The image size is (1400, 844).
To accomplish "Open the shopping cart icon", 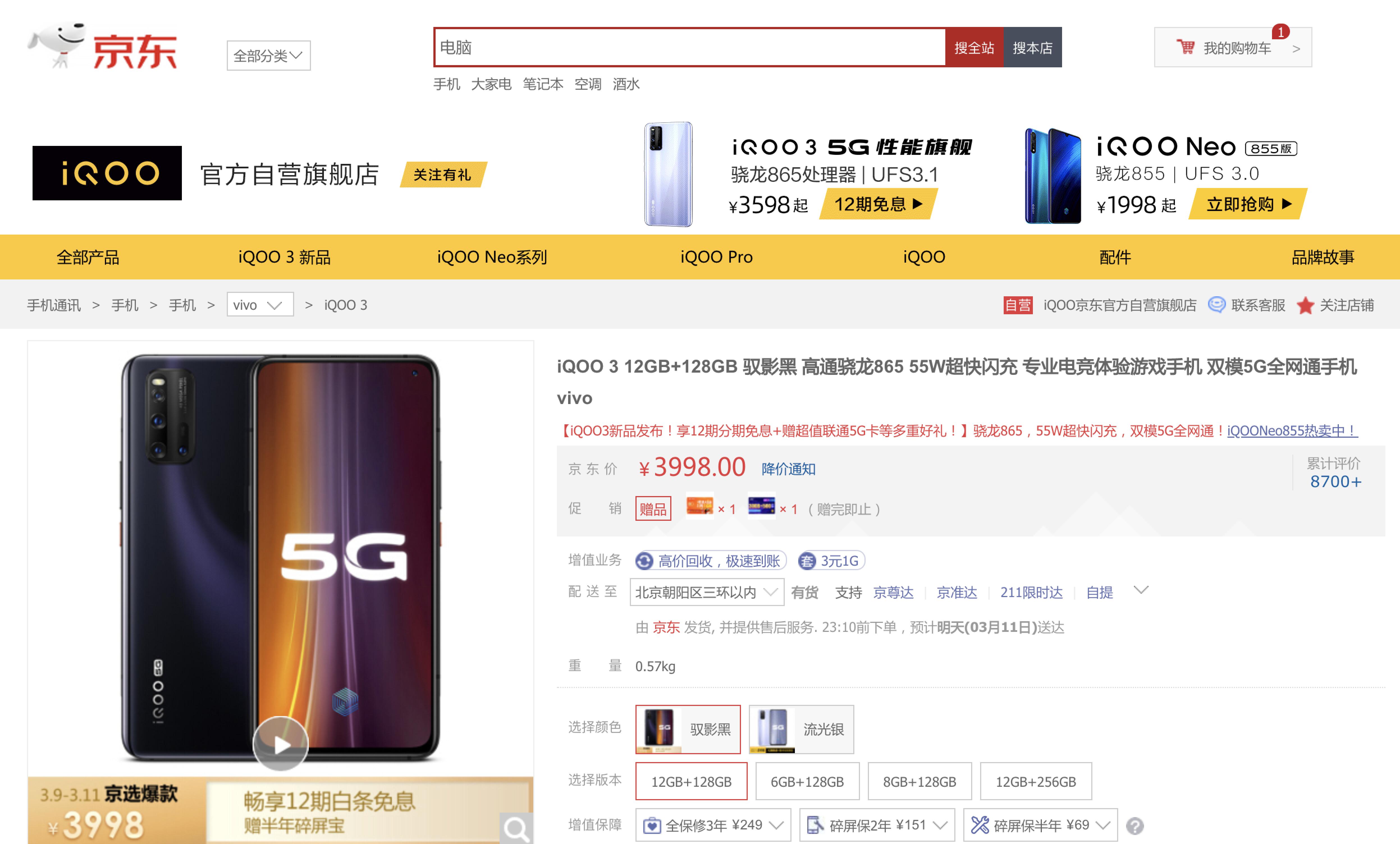I will point(1185,47).
